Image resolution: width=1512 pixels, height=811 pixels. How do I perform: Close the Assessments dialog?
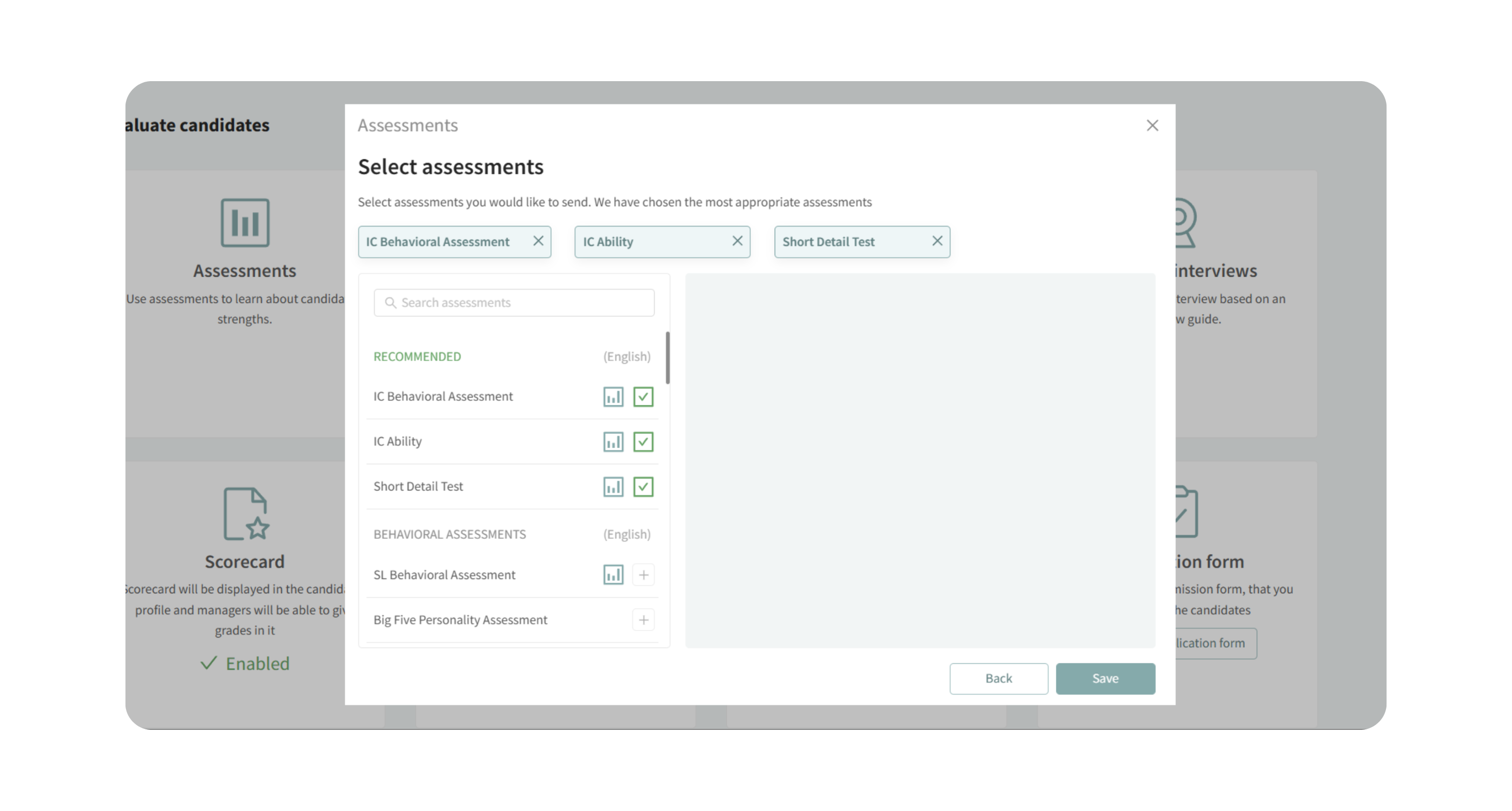[1152, 126]
